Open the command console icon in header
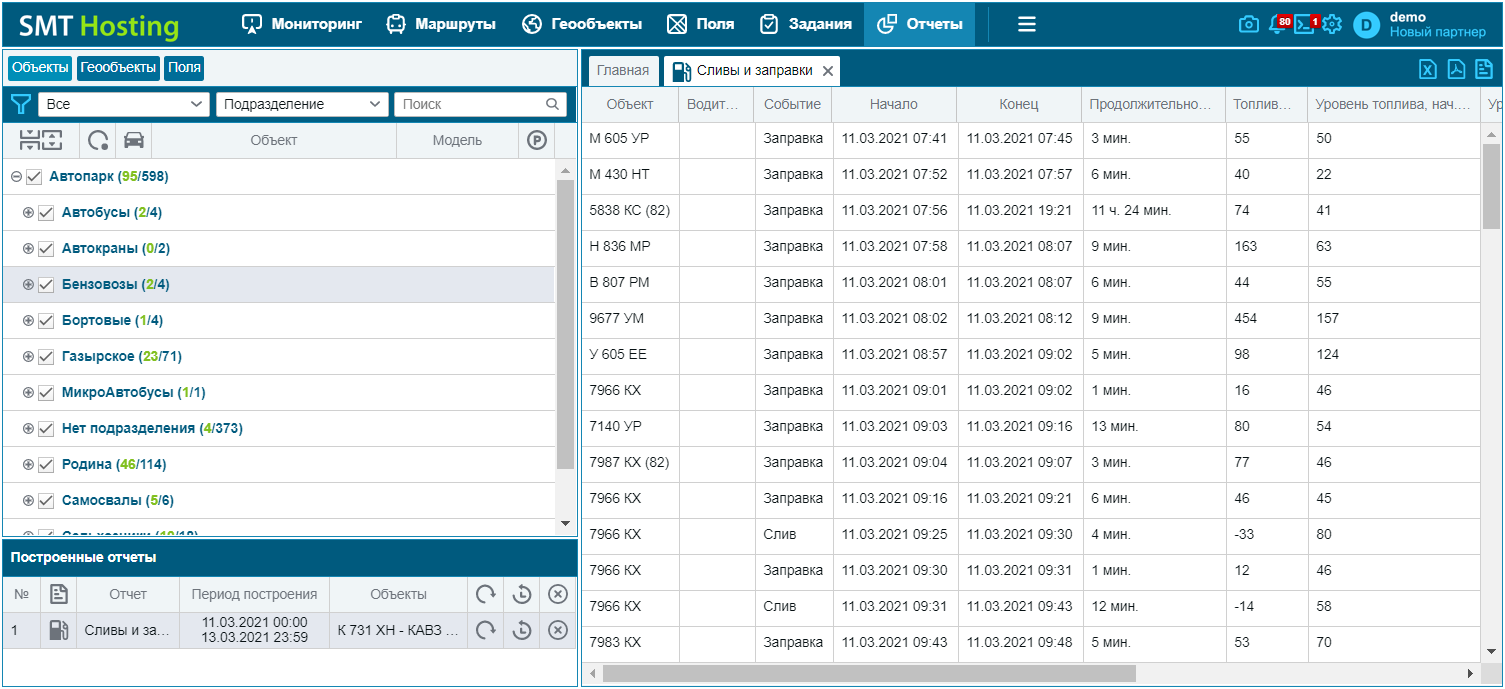This screenshot has height=689, width=1505. tap(1304, 24)
